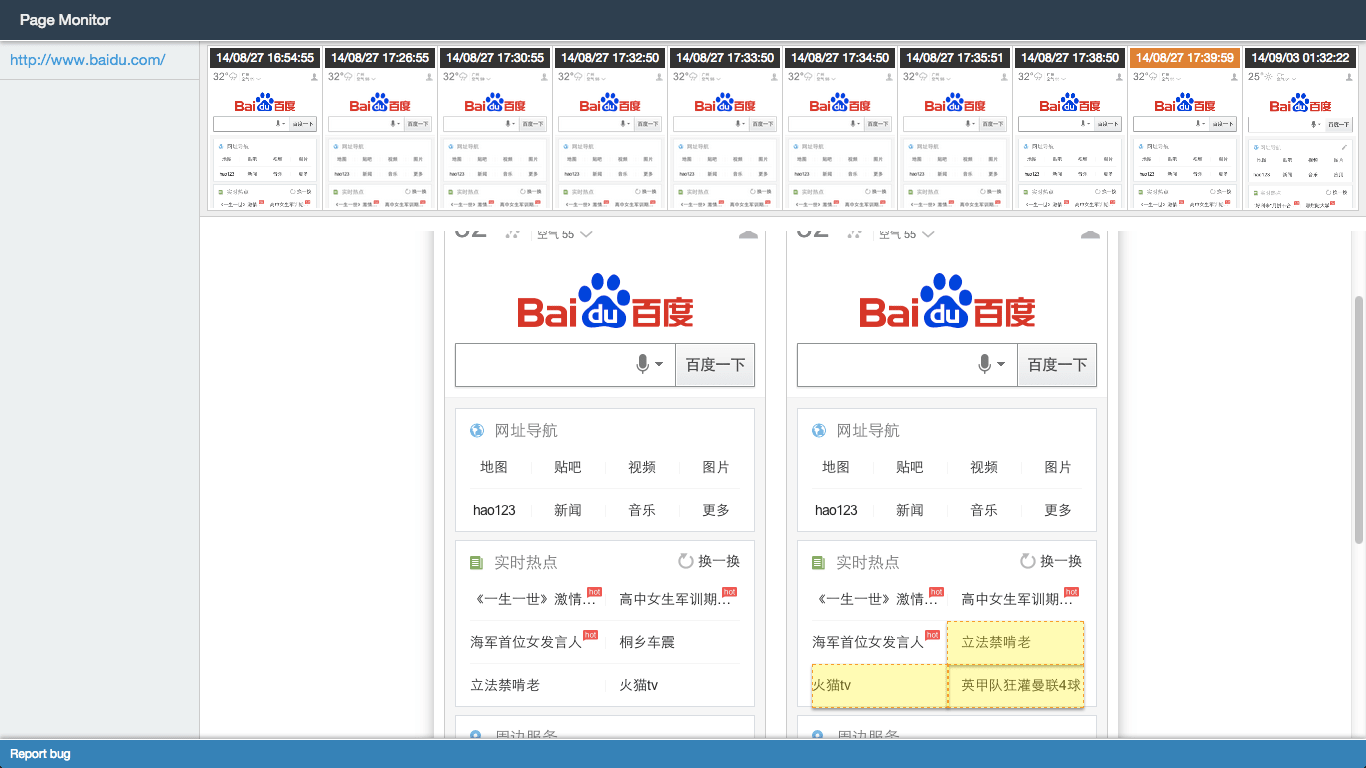Click 音乐 link in left snapshot
This screenshot has width=1366, height=768.
pos(642,510)
